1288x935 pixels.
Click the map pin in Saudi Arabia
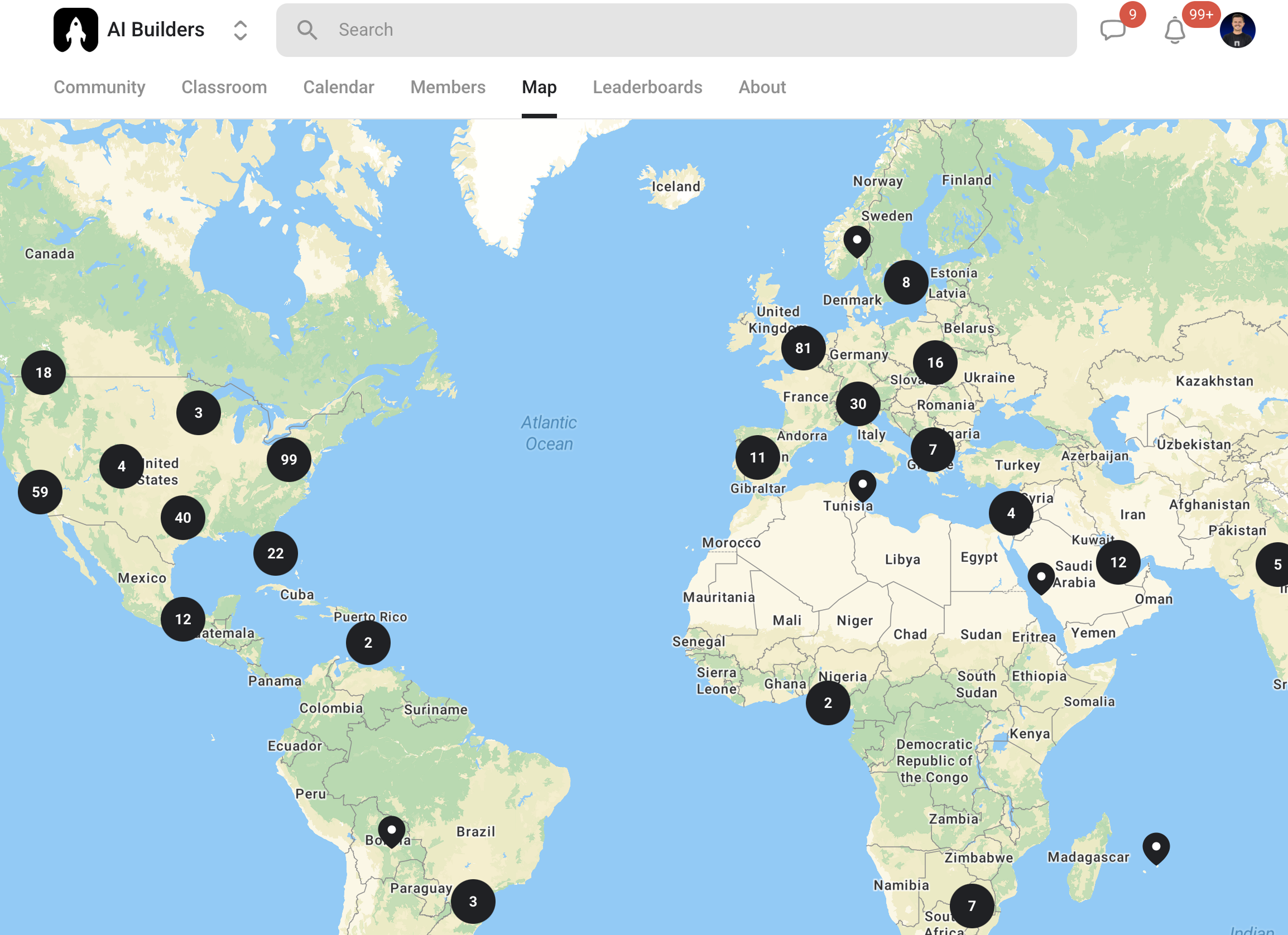pyautogui.click(x=1041, y=578)
